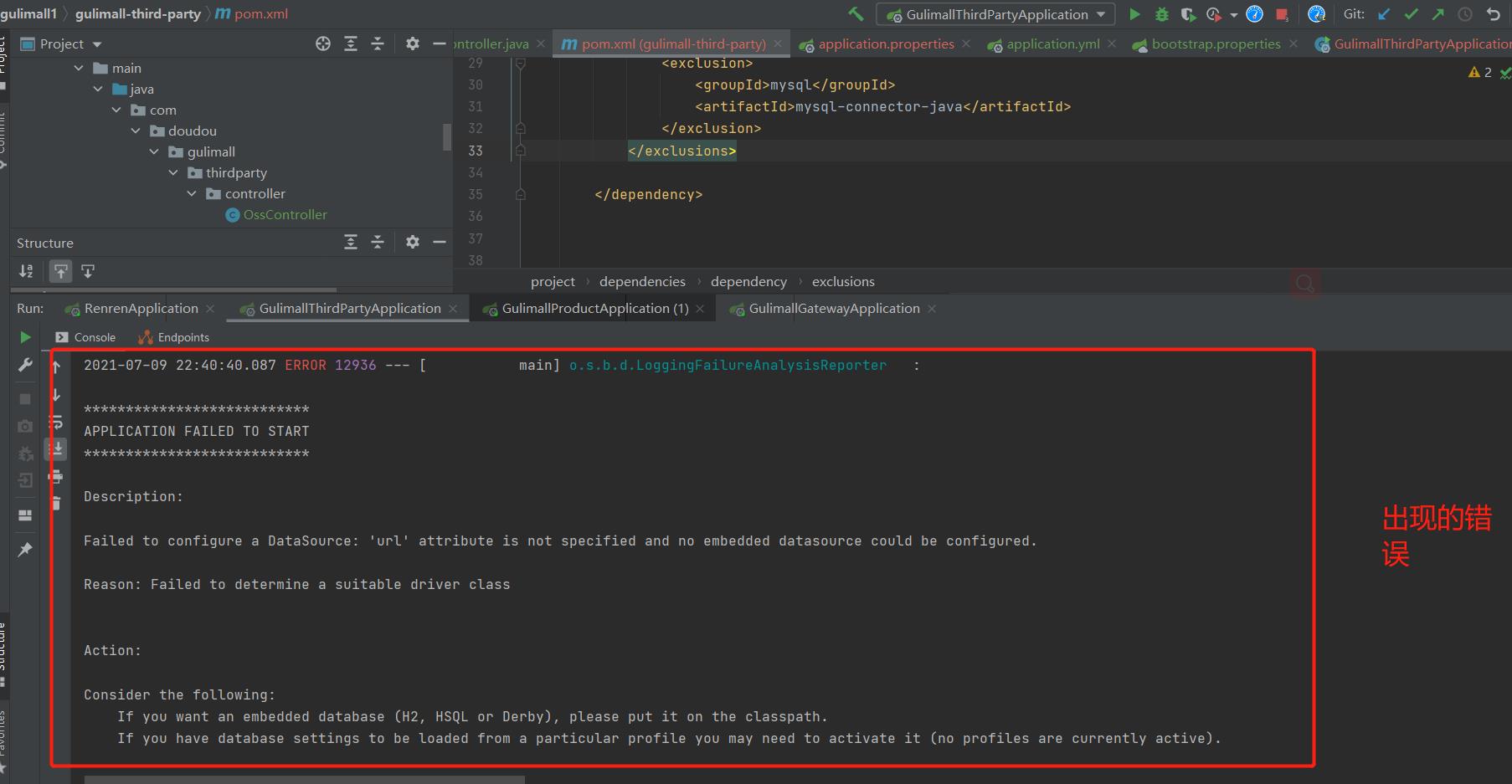The image size is (1512, 784).
Task: Click 'dependencies' breadcrumb
Action: (642, 282)
